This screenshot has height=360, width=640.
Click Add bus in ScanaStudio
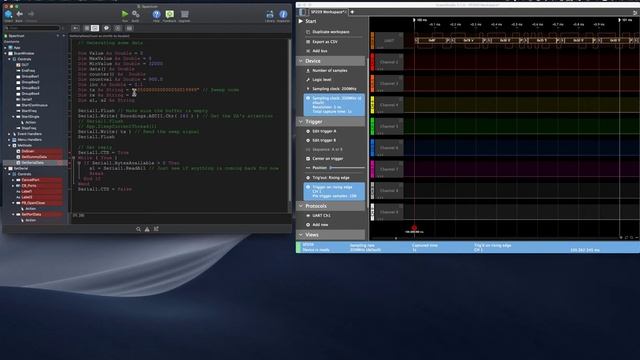tap(320, 51)
